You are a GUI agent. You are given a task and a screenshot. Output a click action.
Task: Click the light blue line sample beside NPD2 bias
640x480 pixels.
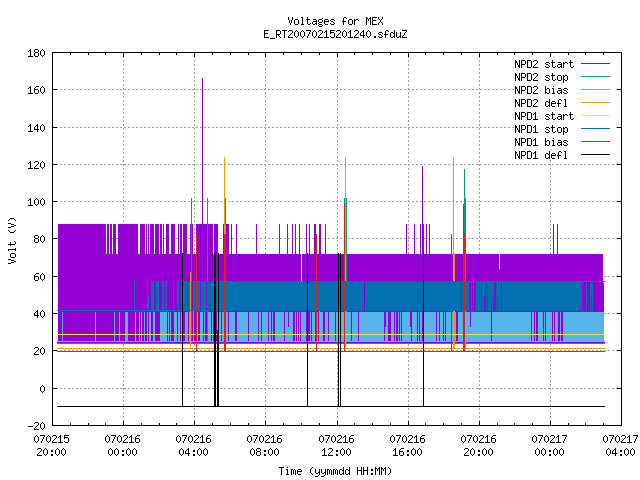pos(595,90)
